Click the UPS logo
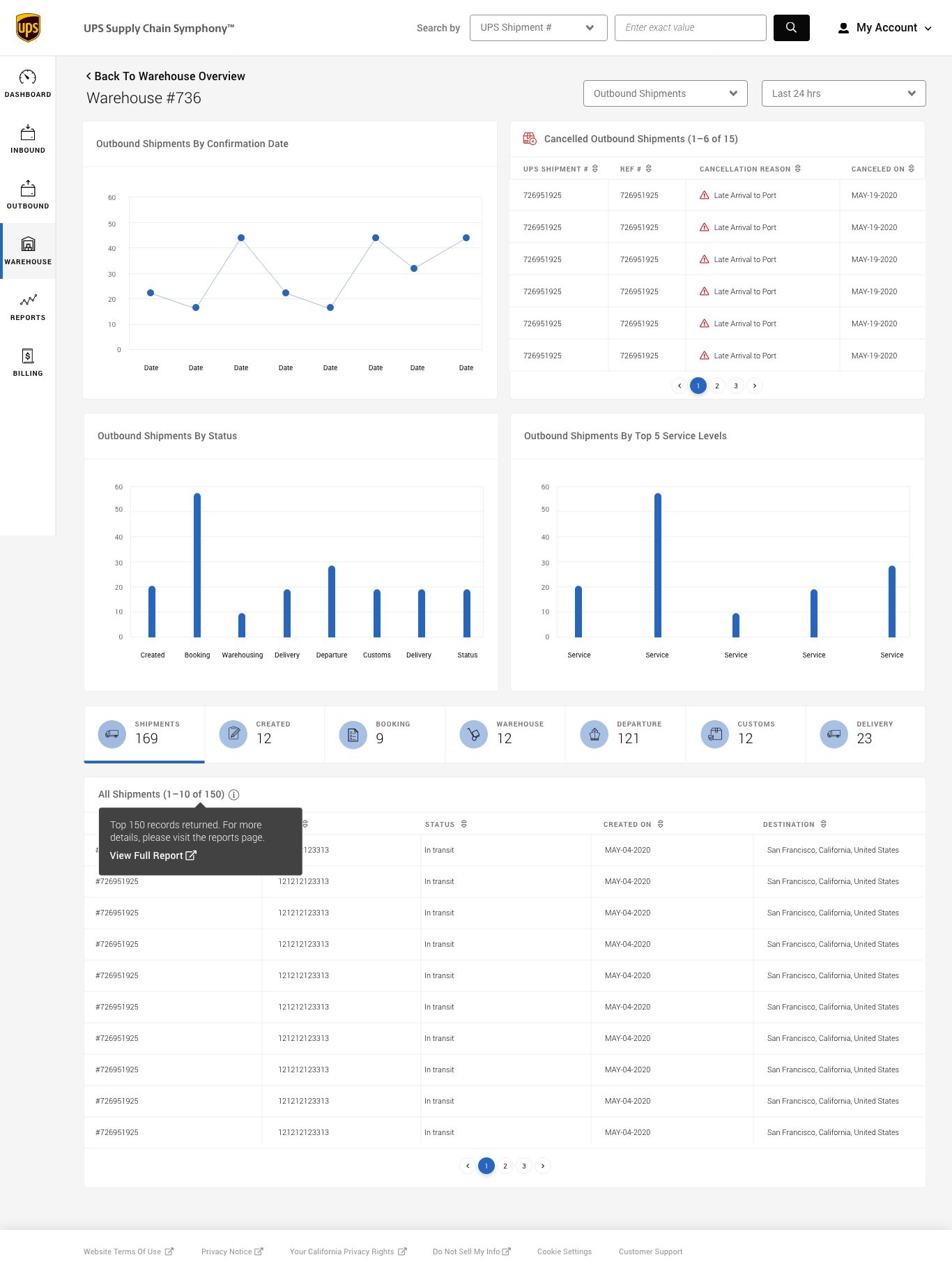952x1271 pixels. pos(28,28)
